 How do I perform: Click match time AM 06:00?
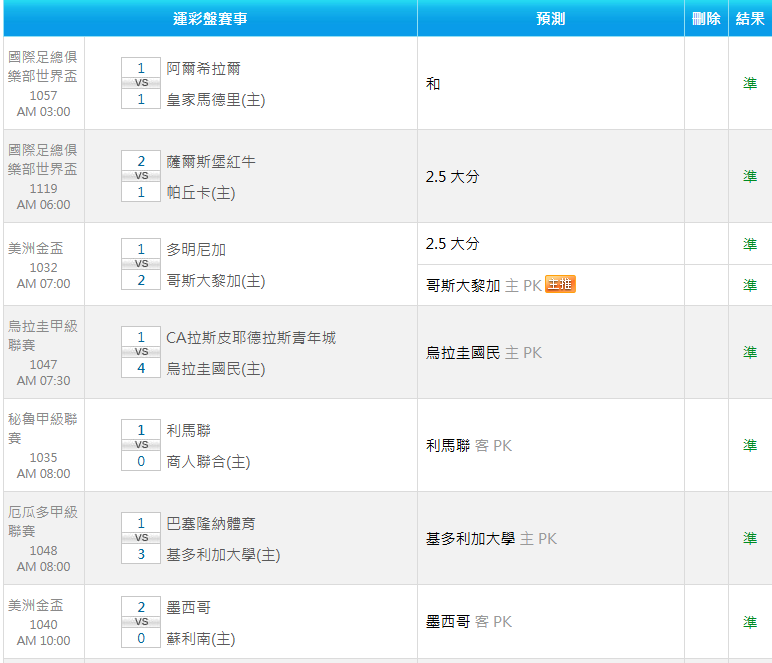pyautogui.click(x=43, y=205)
